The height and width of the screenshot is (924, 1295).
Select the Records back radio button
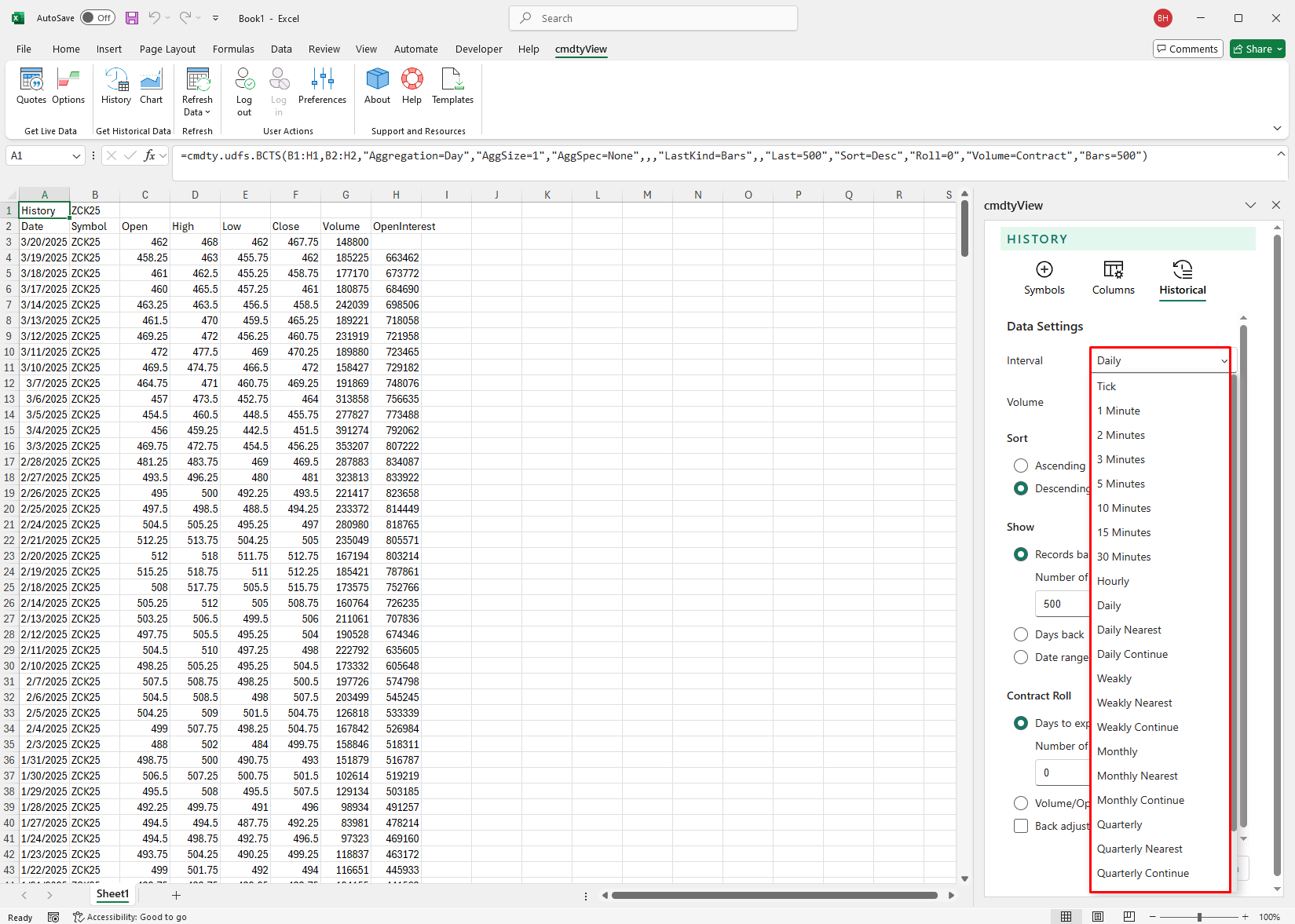coord(1021,554)
